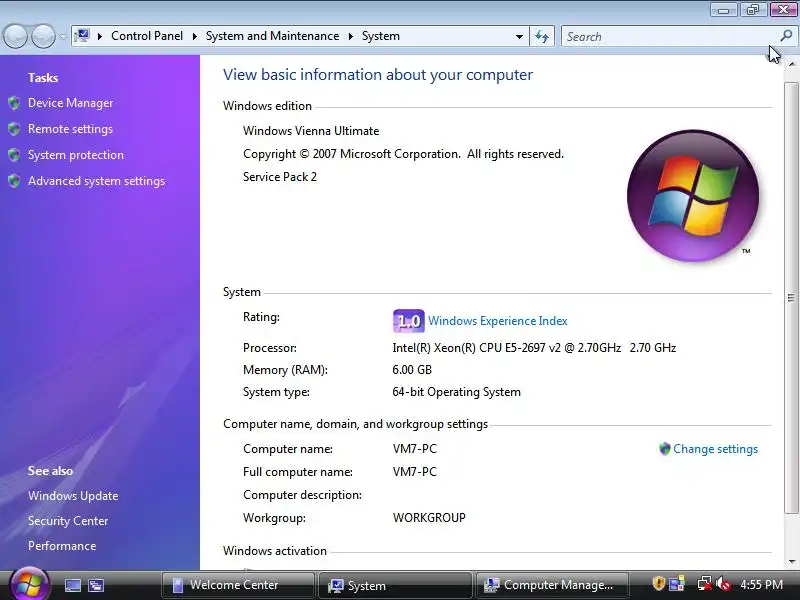
Task: Click the Windows logo orb image
Action: (x=693, y=196)
